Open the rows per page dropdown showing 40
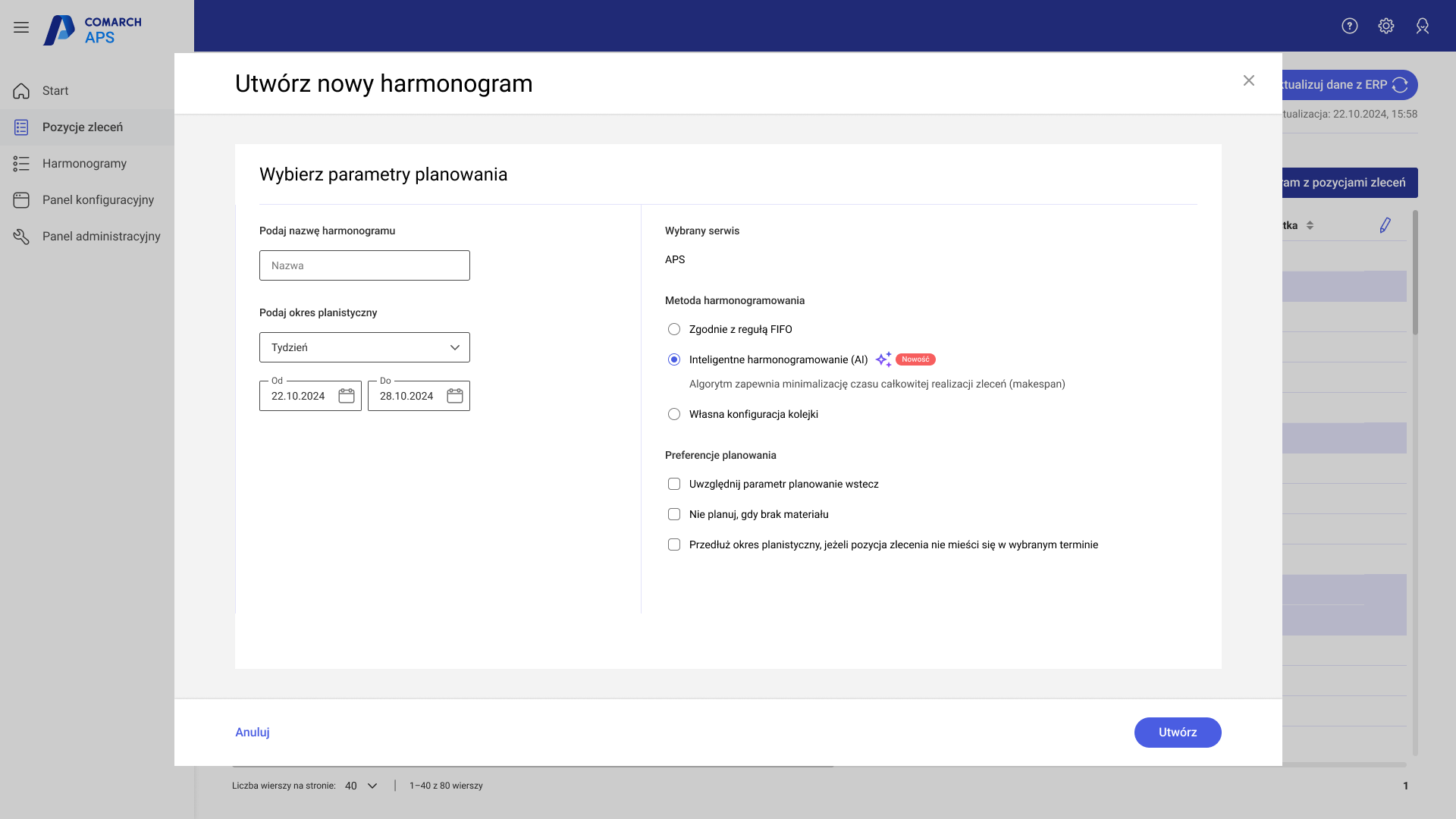The width and height of the screenshot is (1456, 819). point(360,786)
